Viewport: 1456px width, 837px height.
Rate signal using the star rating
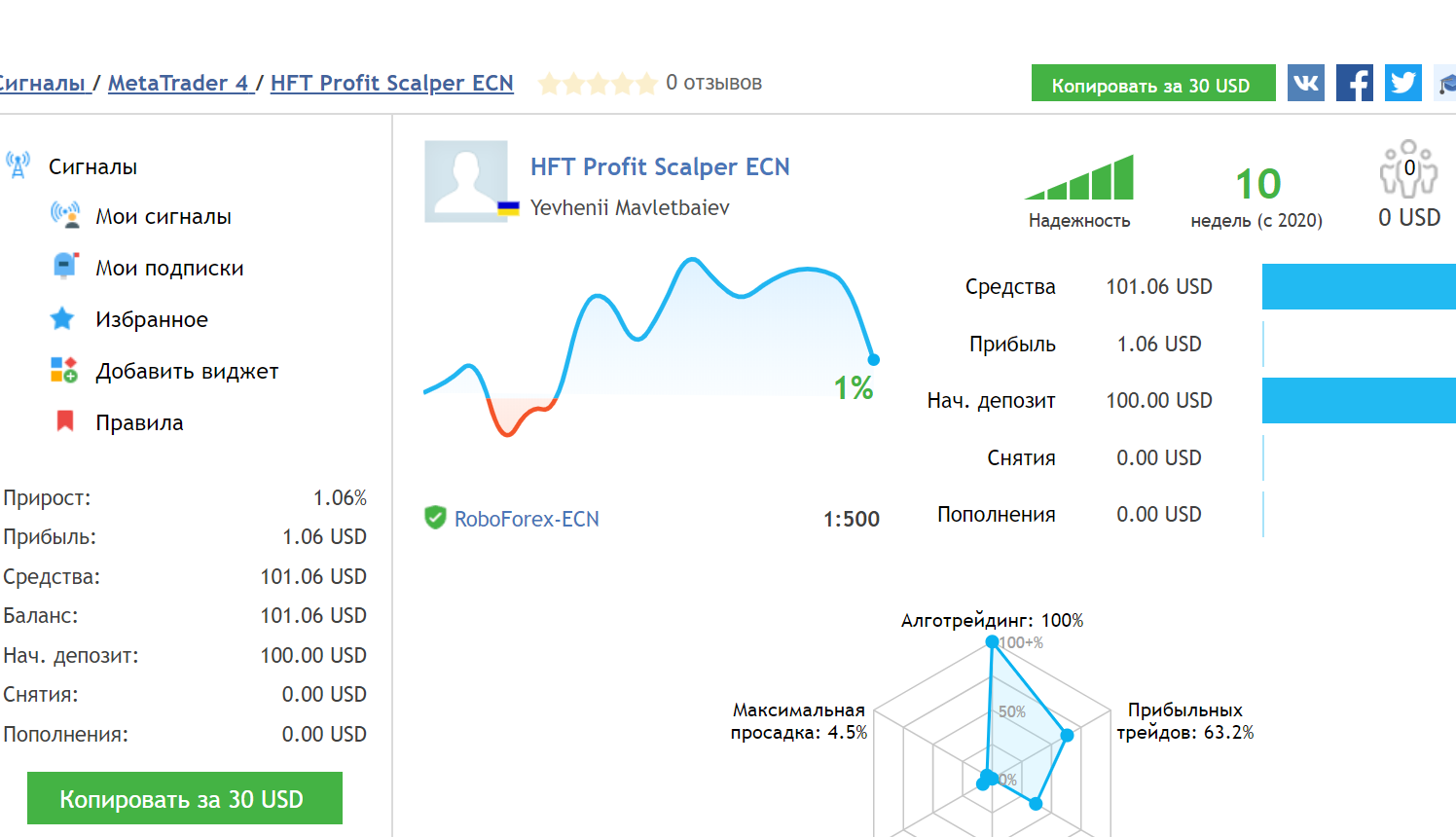point(598,84)
